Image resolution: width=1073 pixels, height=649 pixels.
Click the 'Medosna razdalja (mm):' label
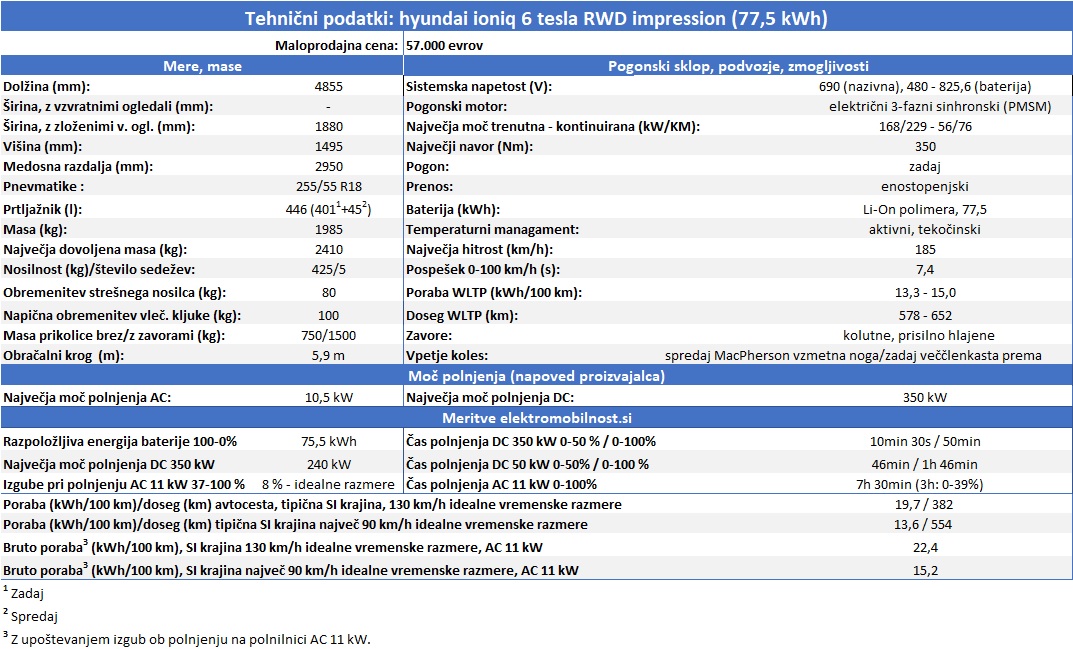(x=78, y=166)
